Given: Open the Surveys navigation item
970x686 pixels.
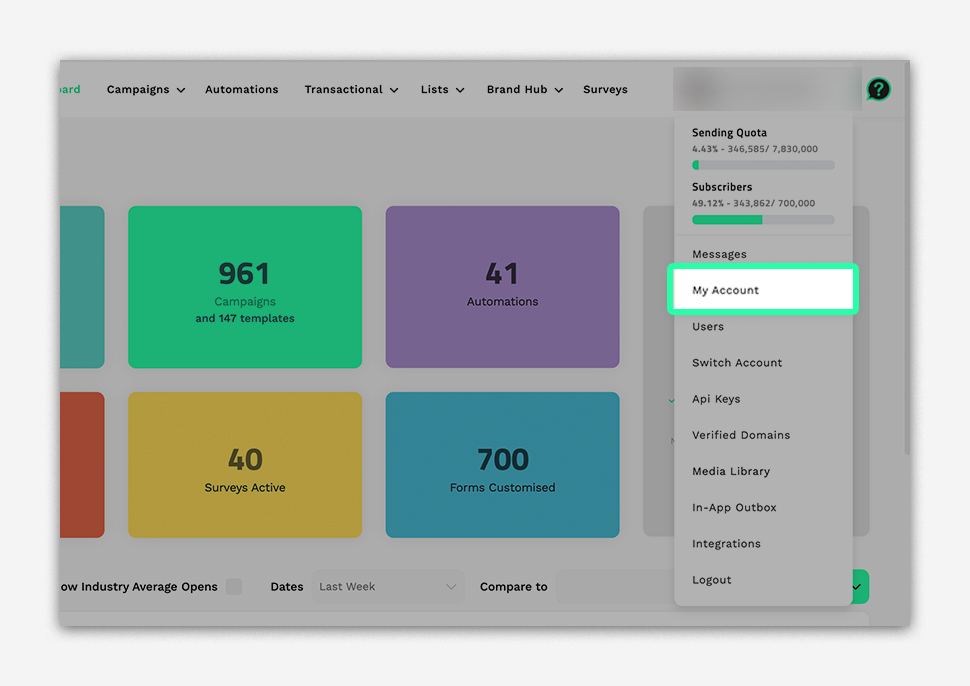Looking at the screenshot, I should pyautogui.click(x=605, y=90).
